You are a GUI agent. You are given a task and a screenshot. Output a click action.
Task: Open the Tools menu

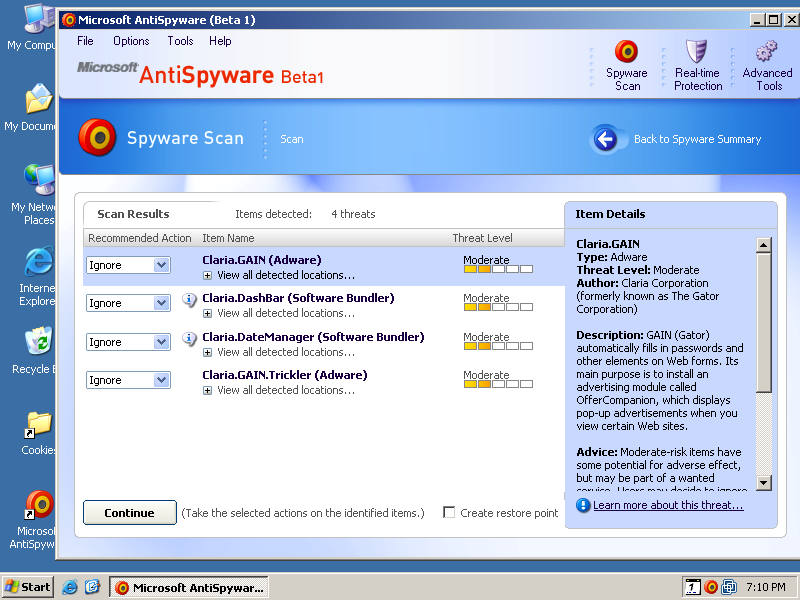pos(180,41)
